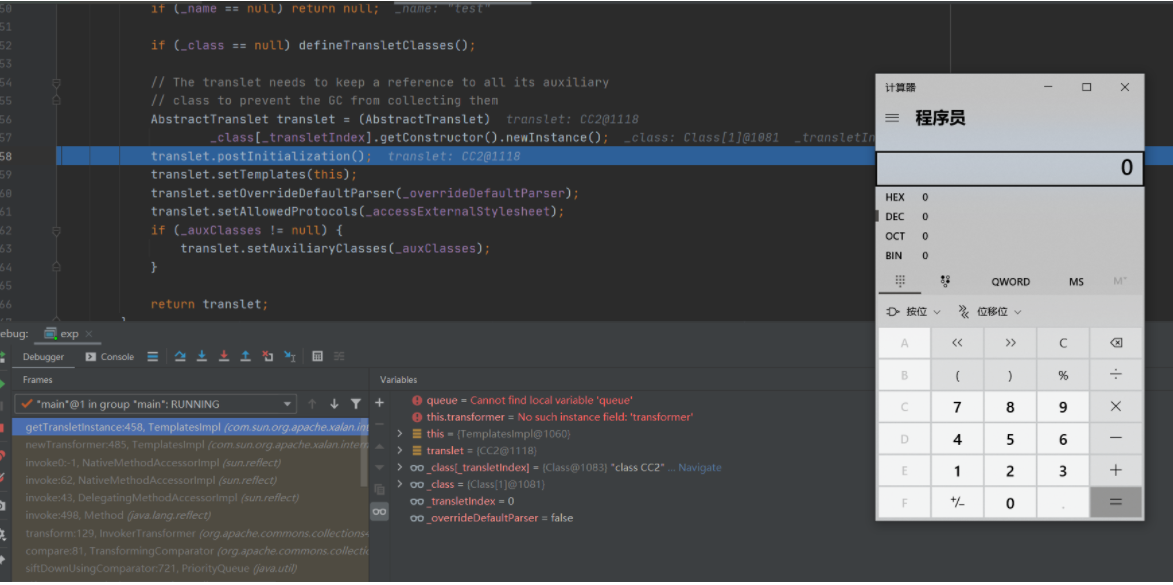Click the equals key in Calculator
This screenshot has height=585, width=1173.
(1115, 503)
